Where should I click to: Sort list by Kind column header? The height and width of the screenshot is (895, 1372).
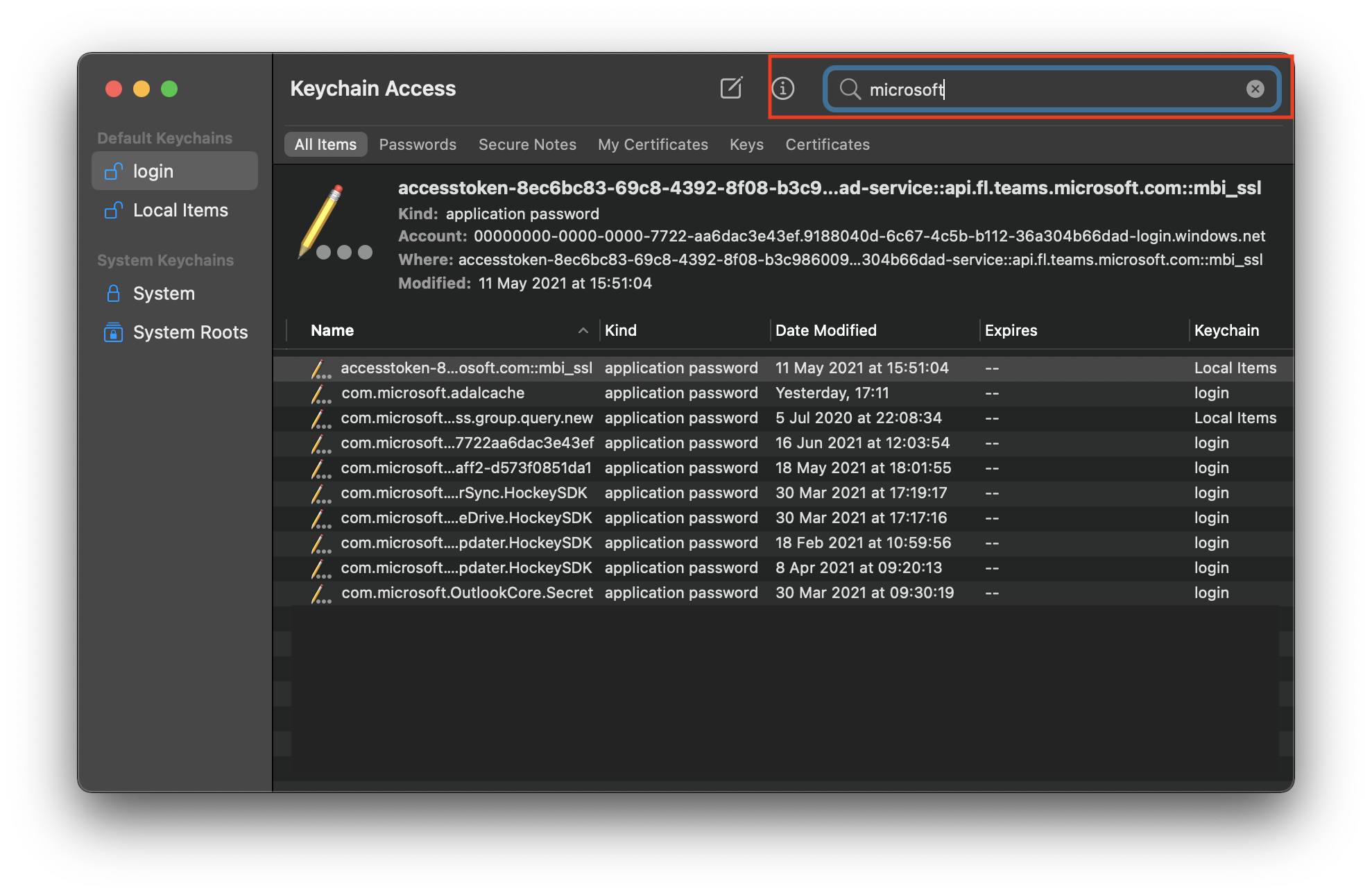[621, 330]
